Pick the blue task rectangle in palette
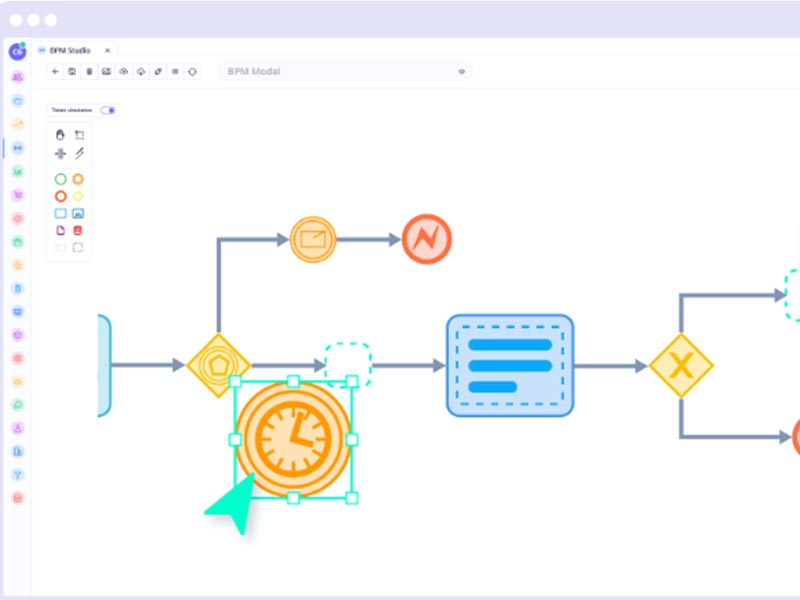Viewport: 800px width, 600px height. coord(60,213)
